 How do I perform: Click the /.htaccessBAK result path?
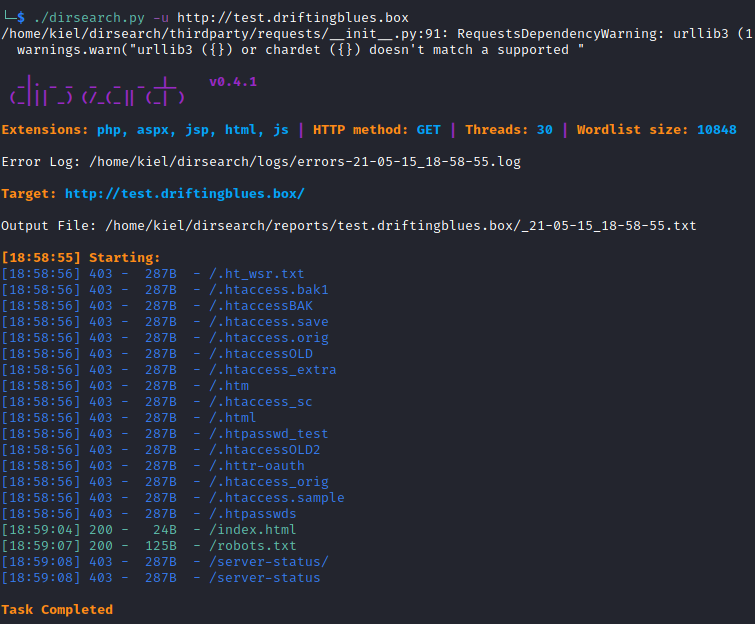[260, 306]
